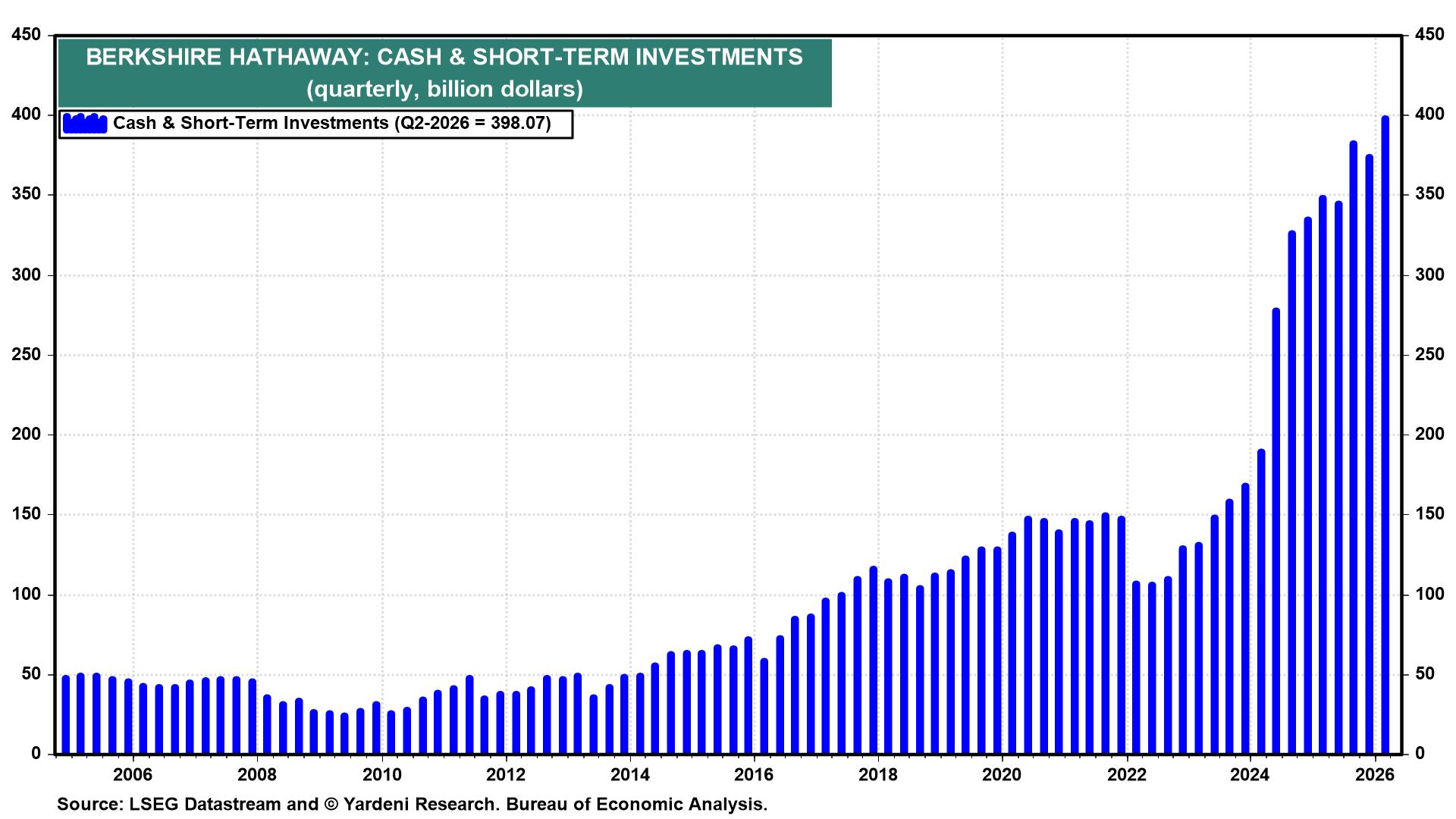The width and height of the screenshot is (1456, 819).
Task: Click the x-axis label 2018
Action: (x=878, y=774)
